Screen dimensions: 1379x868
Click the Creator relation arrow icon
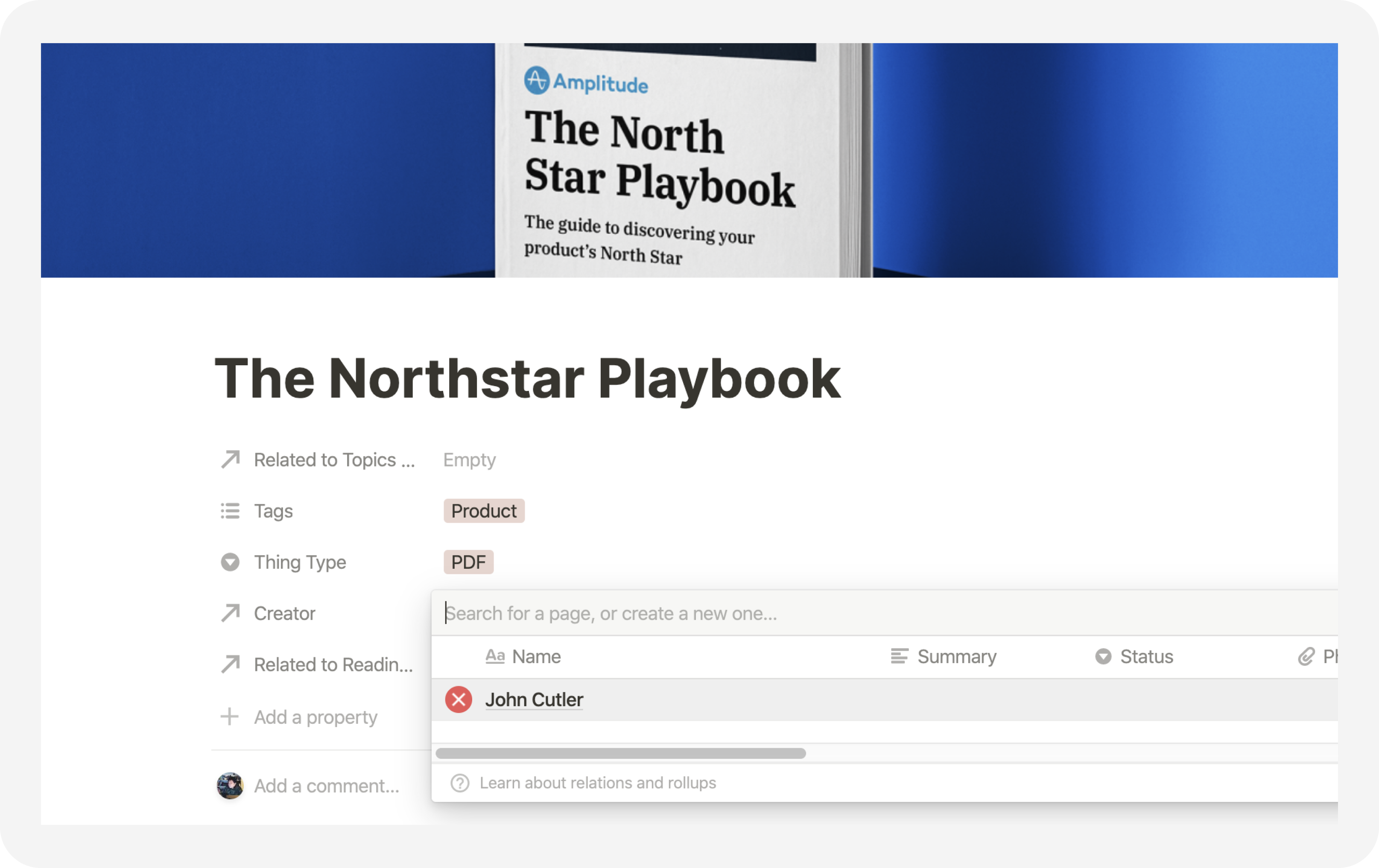(230, 613)
